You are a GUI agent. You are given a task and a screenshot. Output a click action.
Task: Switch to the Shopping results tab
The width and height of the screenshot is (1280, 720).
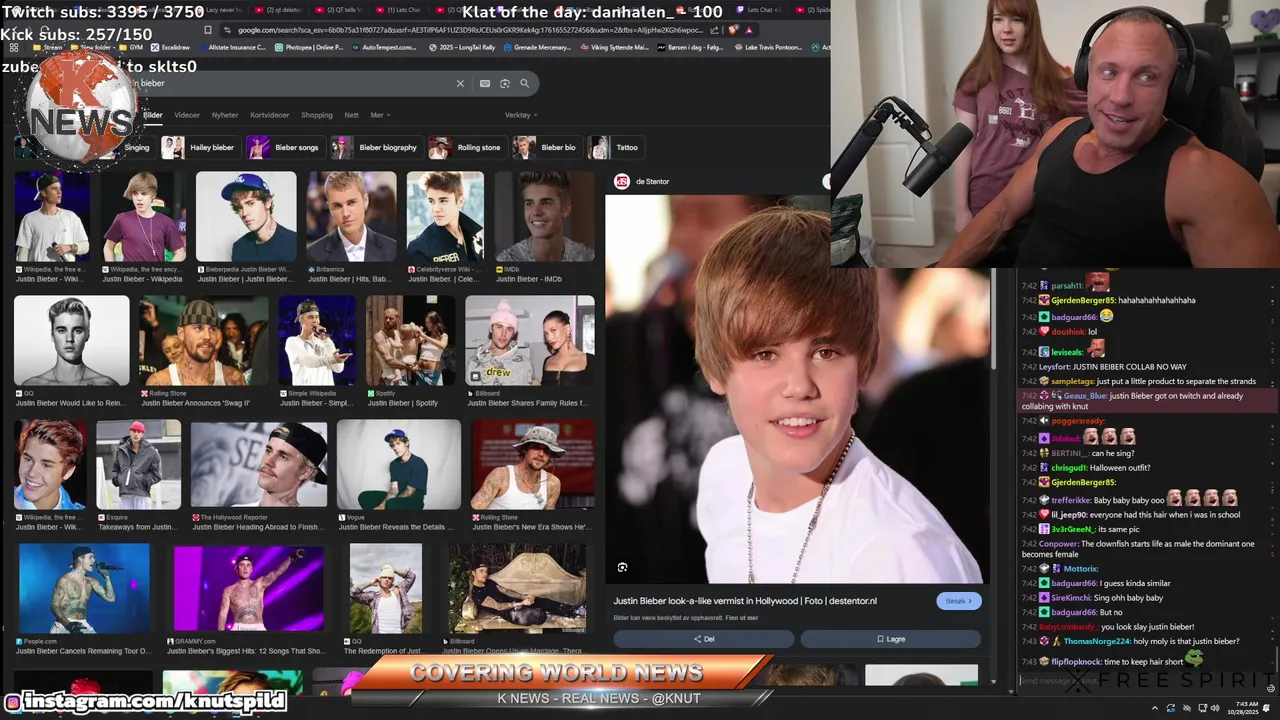(317, 115)
